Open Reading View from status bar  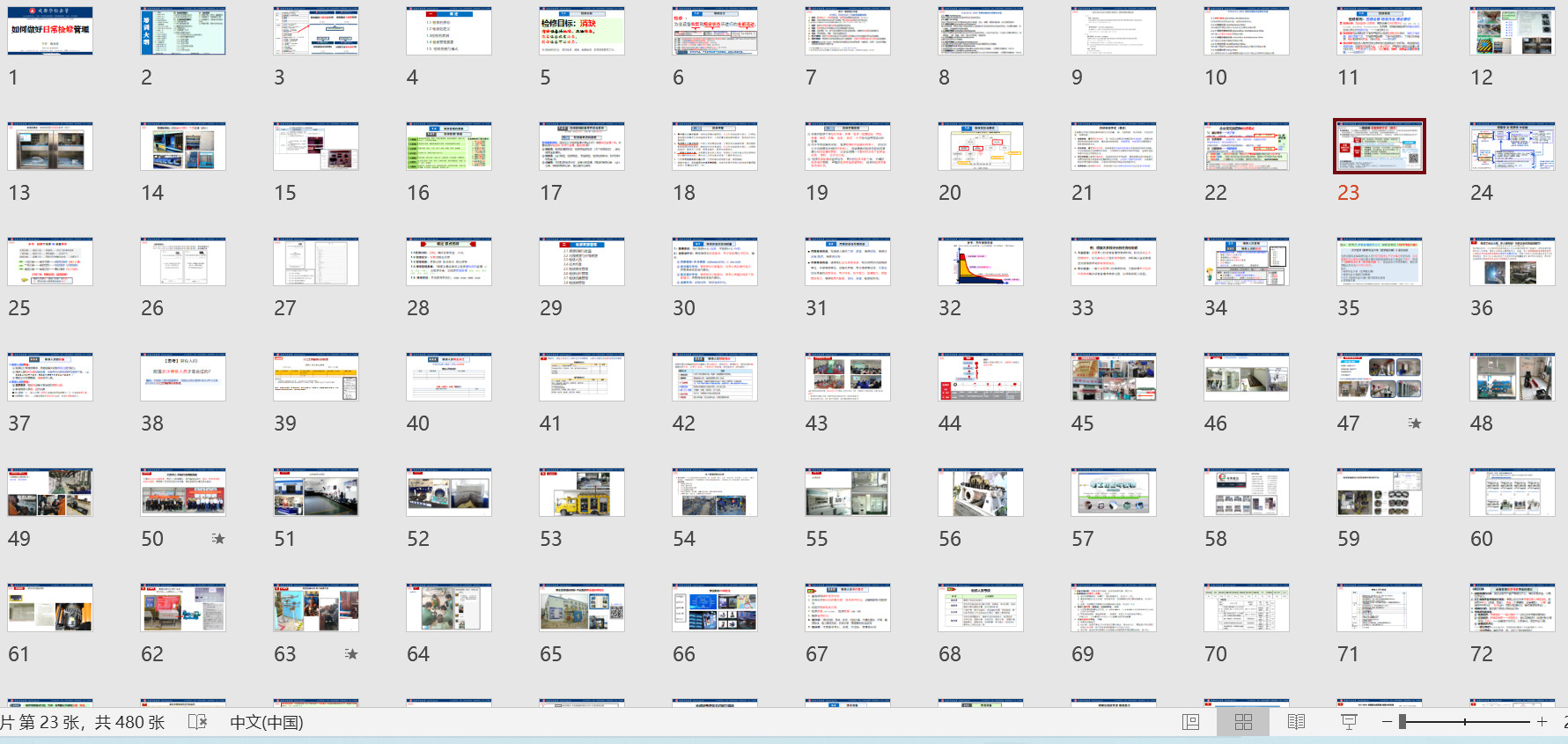[x=1296, y=722]
